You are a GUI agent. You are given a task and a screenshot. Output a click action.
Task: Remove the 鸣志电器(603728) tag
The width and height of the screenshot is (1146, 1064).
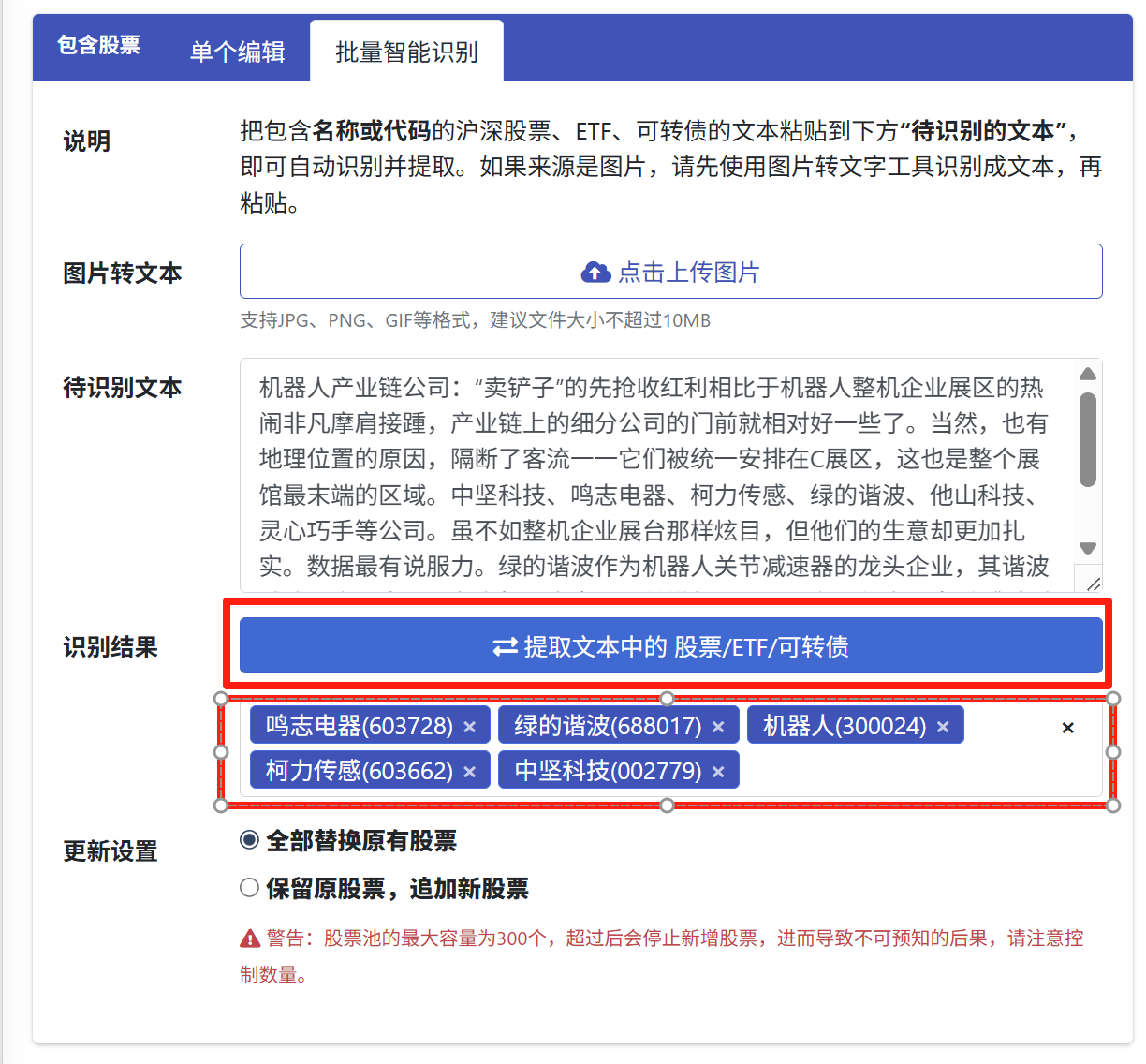click(x=470, y=727)
